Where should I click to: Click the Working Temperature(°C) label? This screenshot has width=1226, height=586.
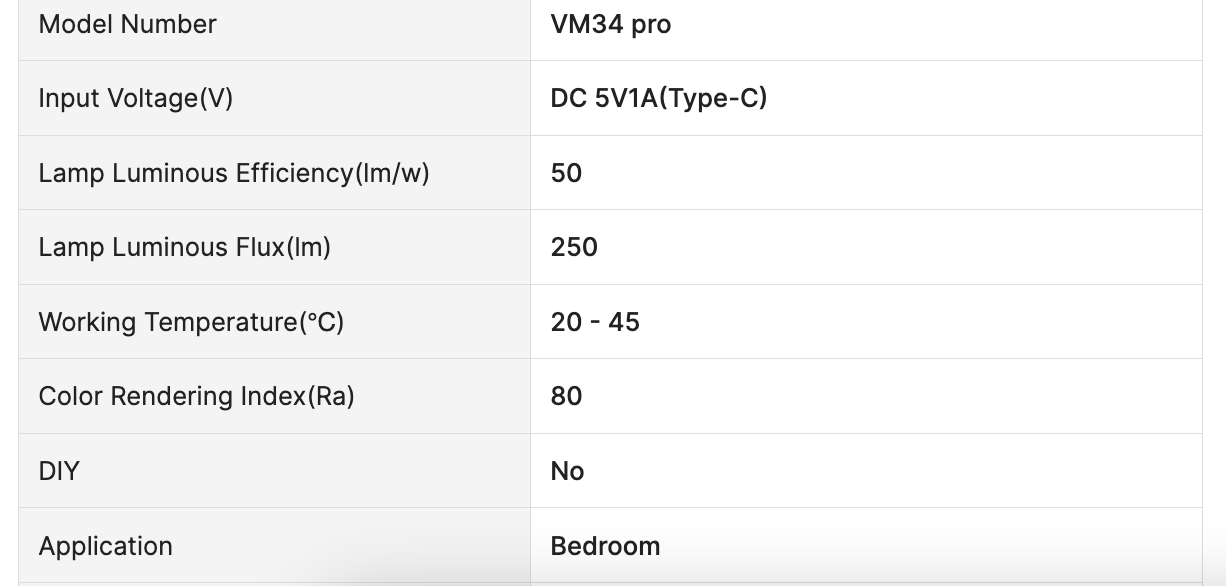tap(191, 322)
